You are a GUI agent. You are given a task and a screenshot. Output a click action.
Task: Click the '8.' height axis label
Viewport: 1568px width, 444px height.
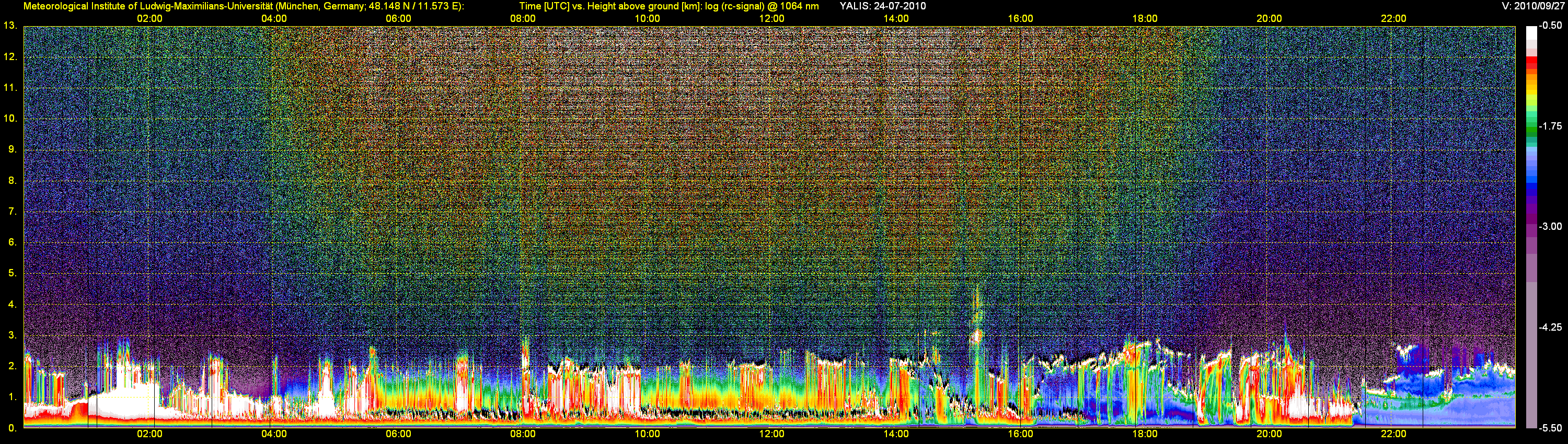(12, 180)
